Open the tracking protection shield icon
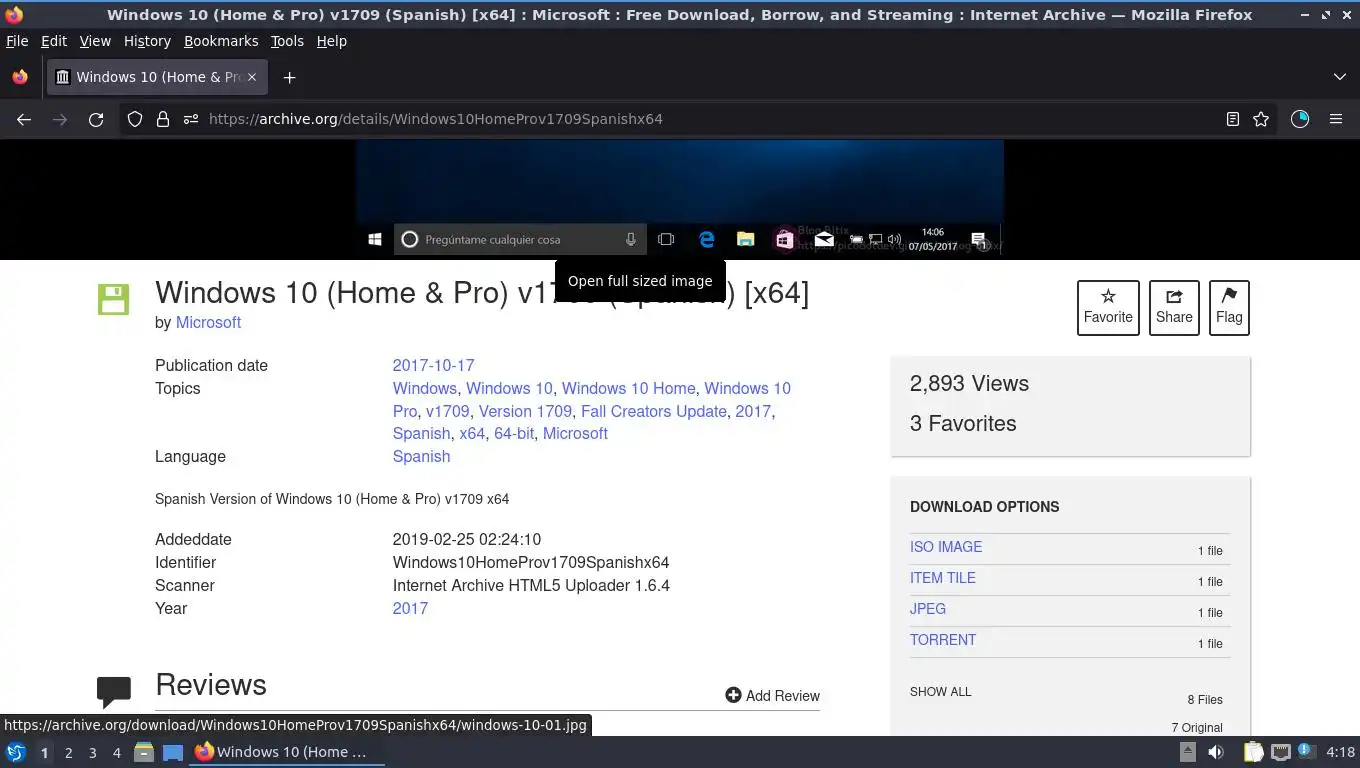Viewport: 1360px width, 768px height. pos(135,119)
